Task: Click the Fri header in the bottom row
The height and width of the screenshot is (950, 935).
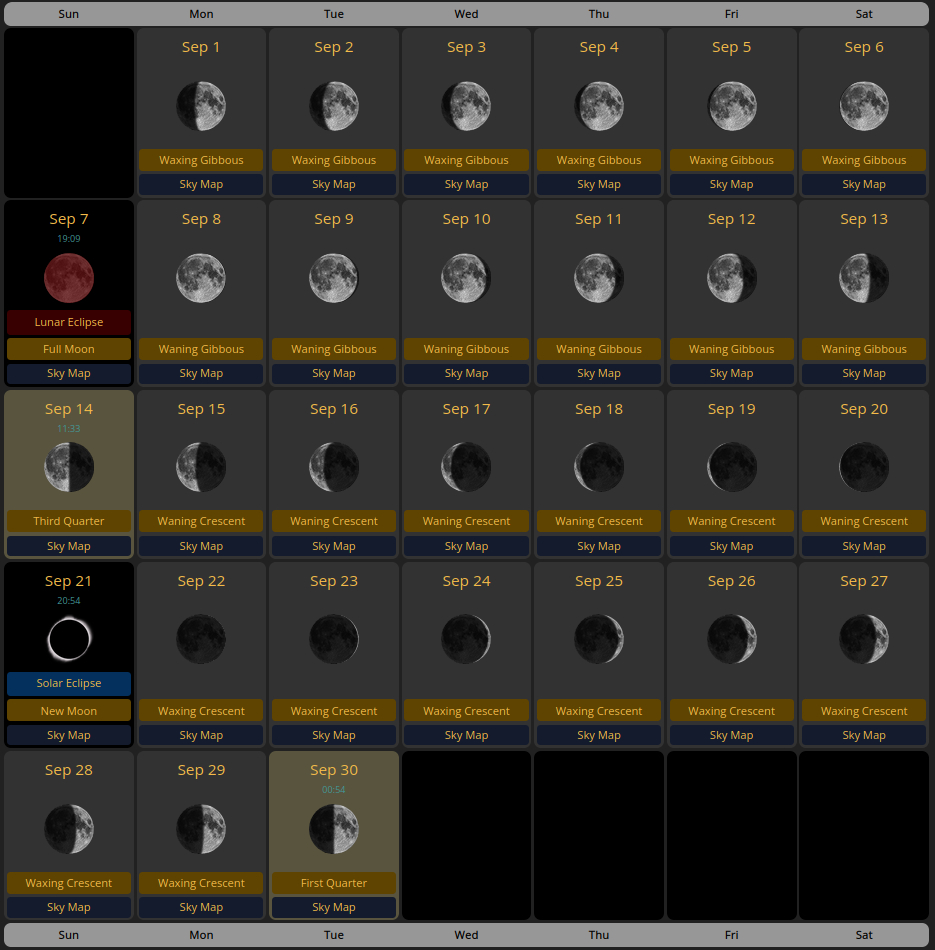Action: (731, 935)
